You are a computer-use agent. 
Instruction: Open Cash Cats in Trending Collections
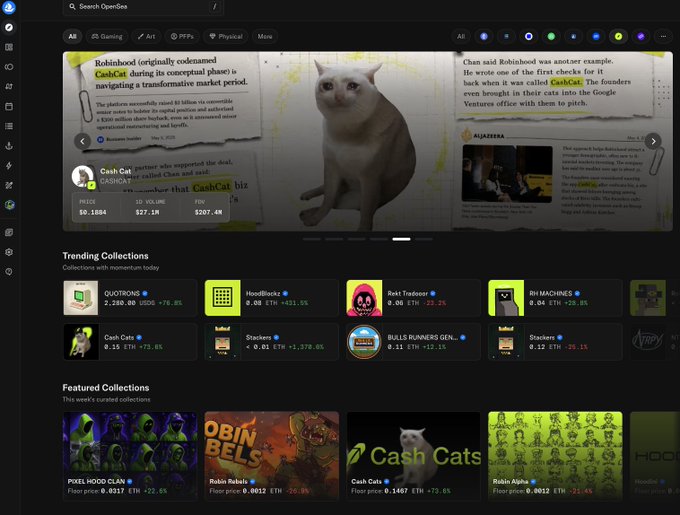[x=130, y=342]
